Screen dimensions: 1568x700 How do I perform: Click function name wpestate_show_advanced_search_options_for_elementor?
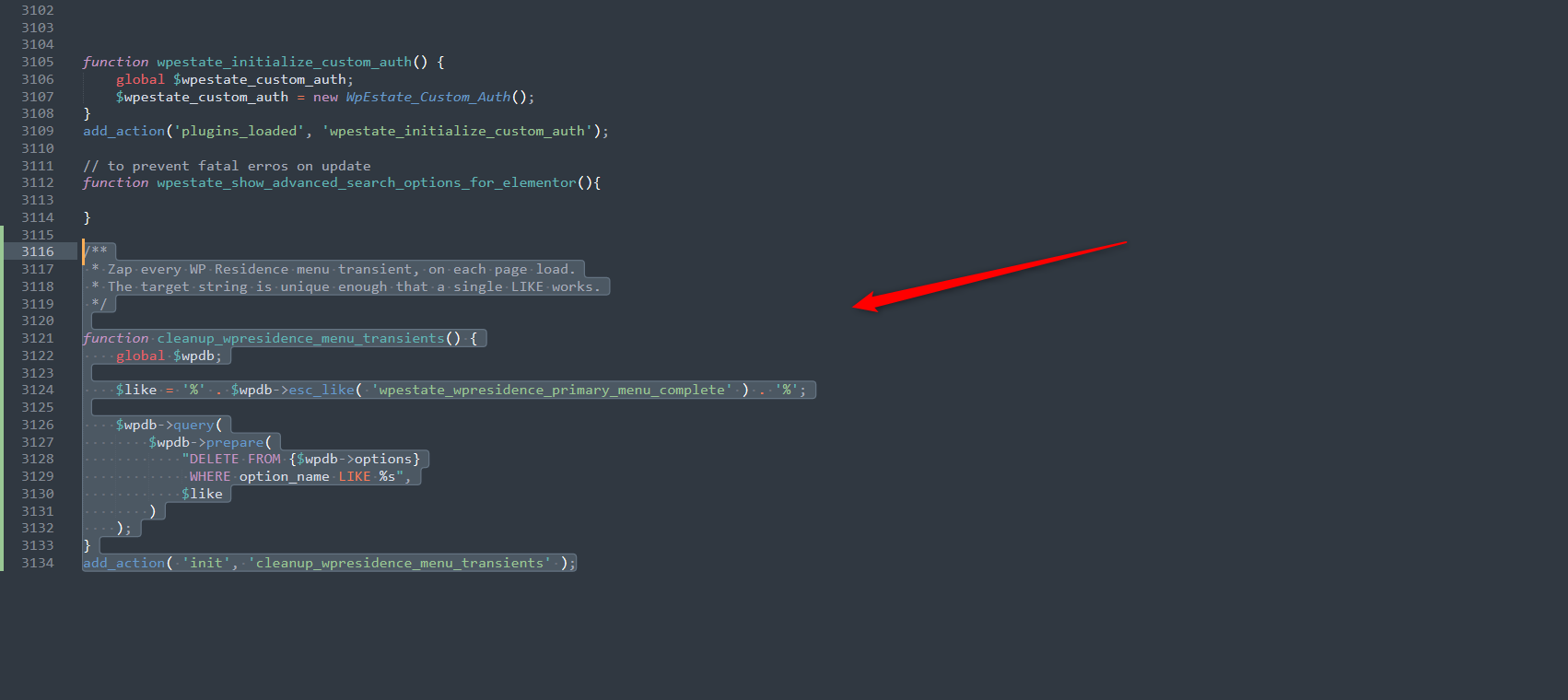click(x=366, y=182)
